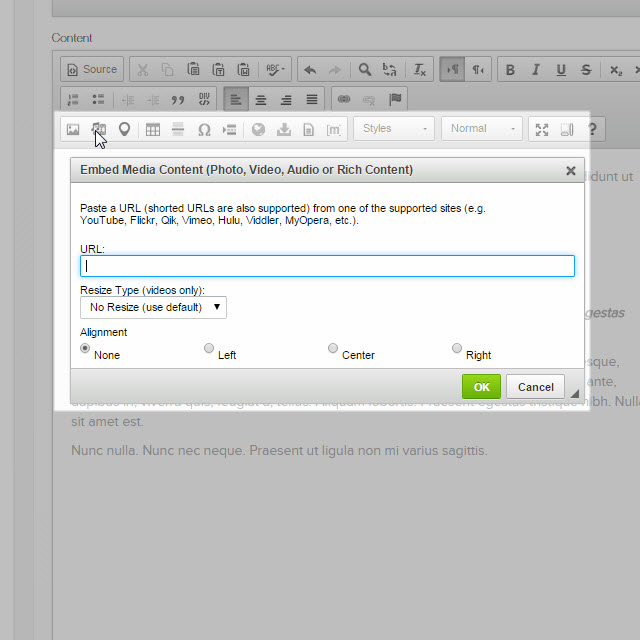The height and width of the screenshot is (640, 640).
Task: Click the Decrease Indent icon
Action: coord(128,100)
